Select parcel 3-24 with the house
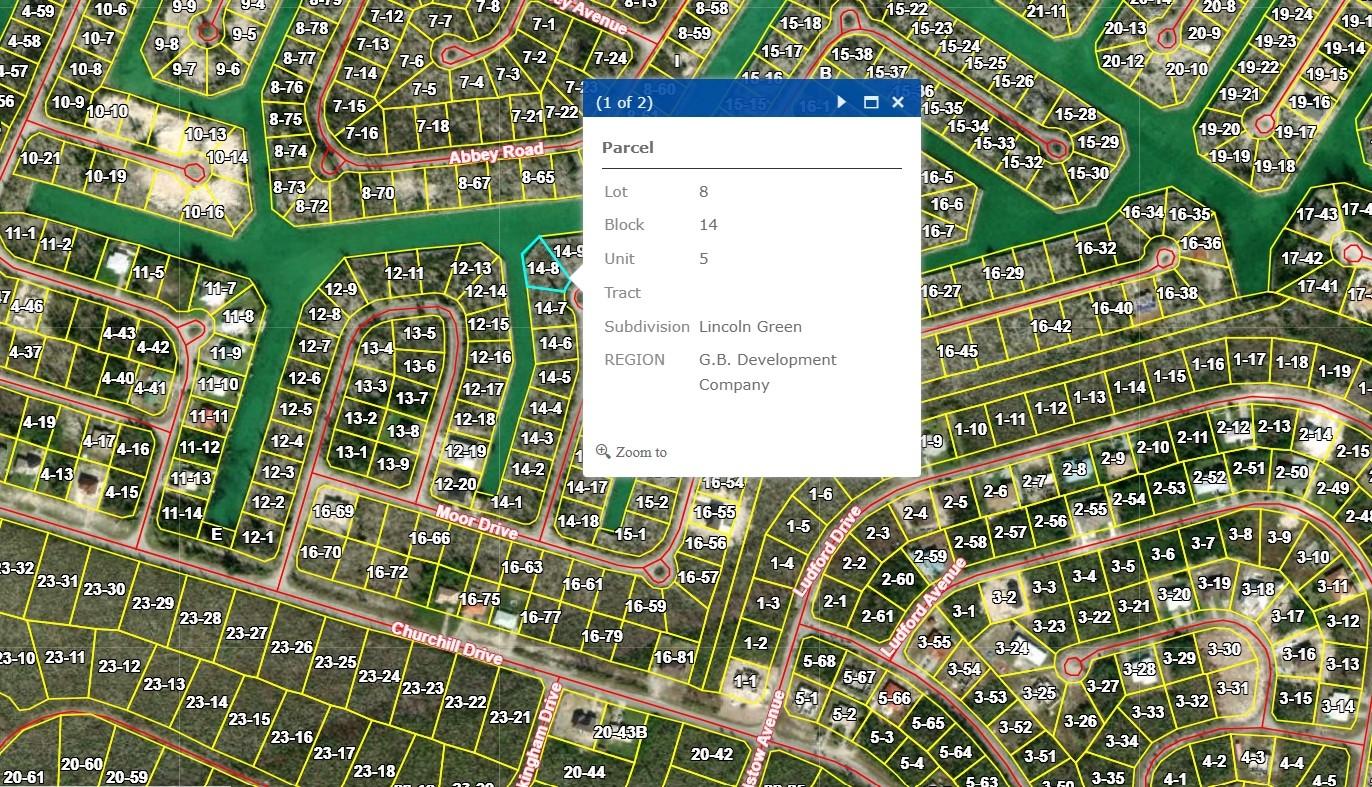The image size is (1372, 787). [x=1012, y=648]
